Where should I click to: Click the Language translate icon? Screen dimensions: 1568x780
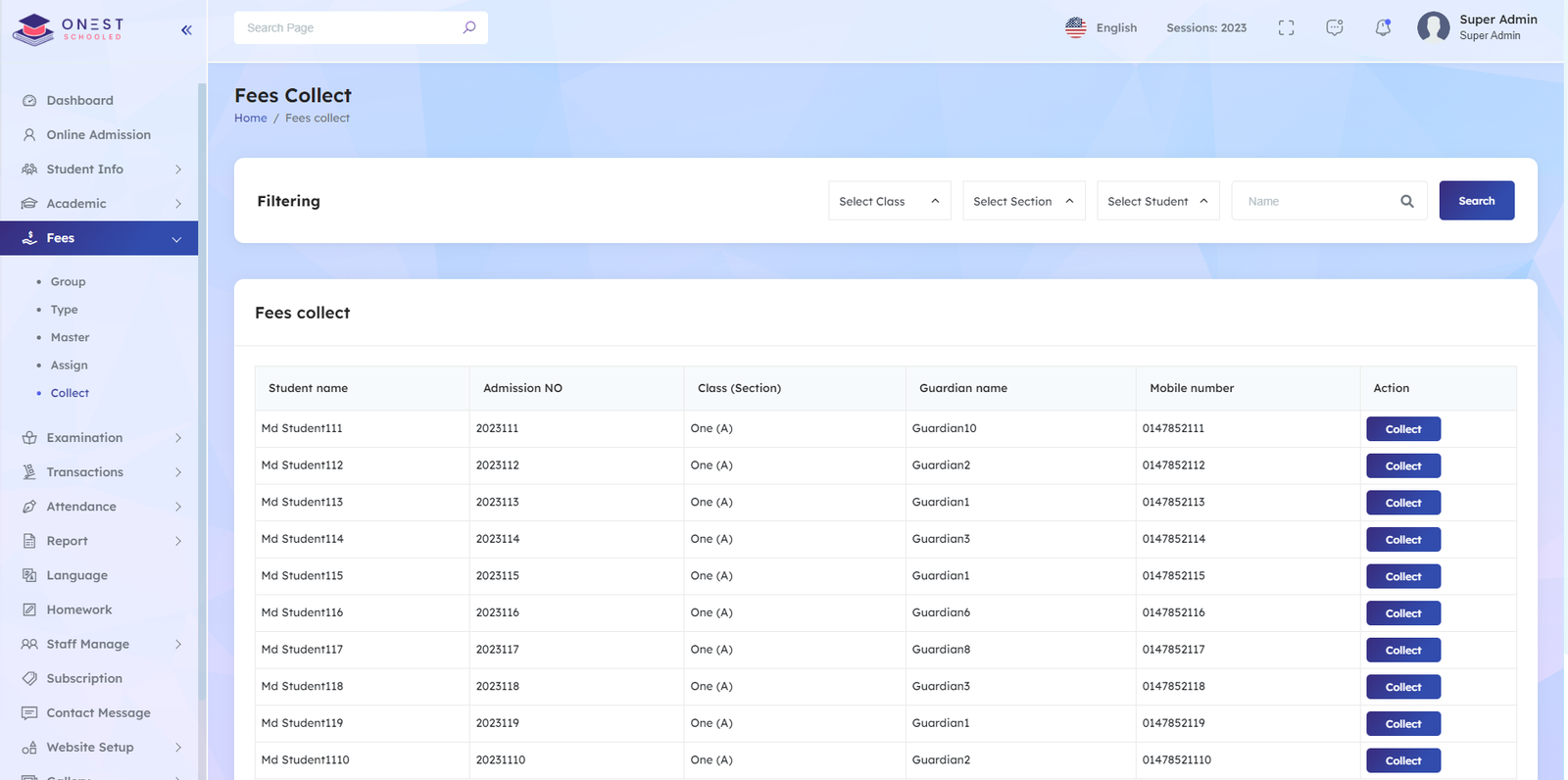(x=29, y=575)
